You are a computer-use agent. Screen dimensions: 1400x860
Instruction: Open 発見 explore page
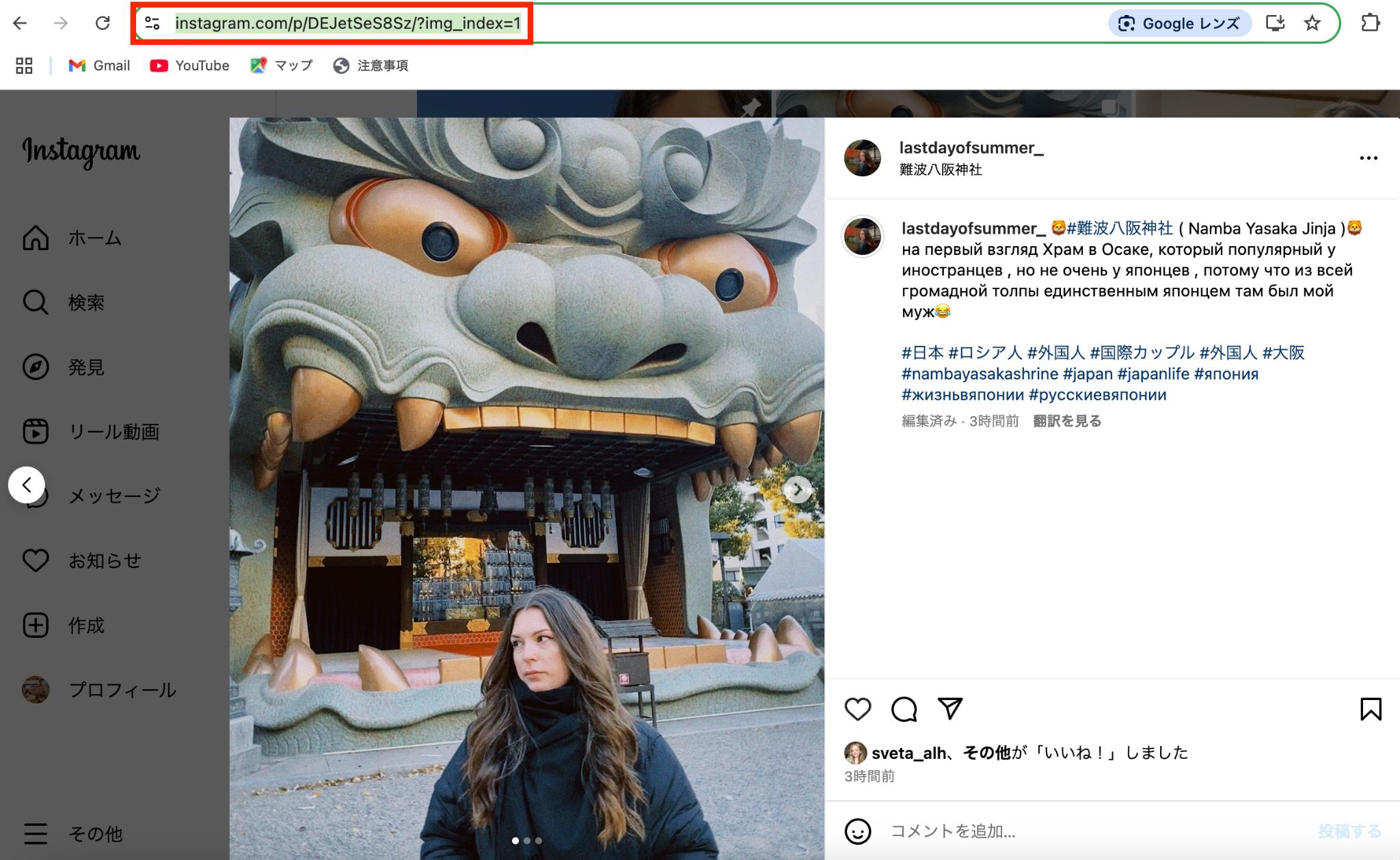pos(64,367)
